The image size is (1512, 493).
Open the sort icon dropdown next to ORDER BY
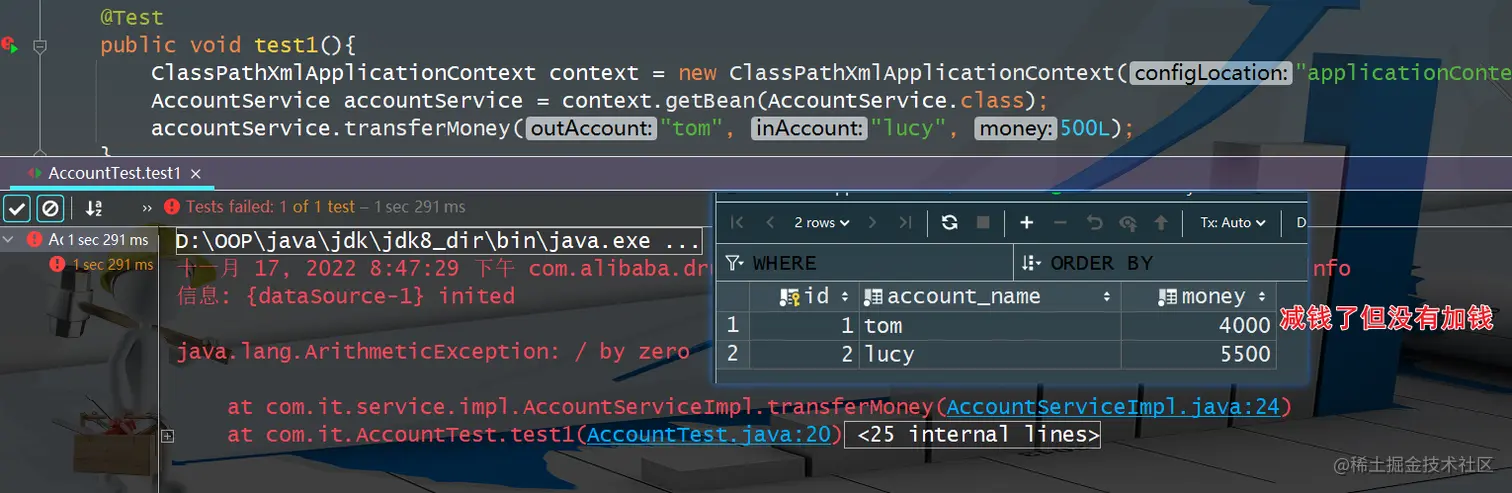[x=1032, y=263]
